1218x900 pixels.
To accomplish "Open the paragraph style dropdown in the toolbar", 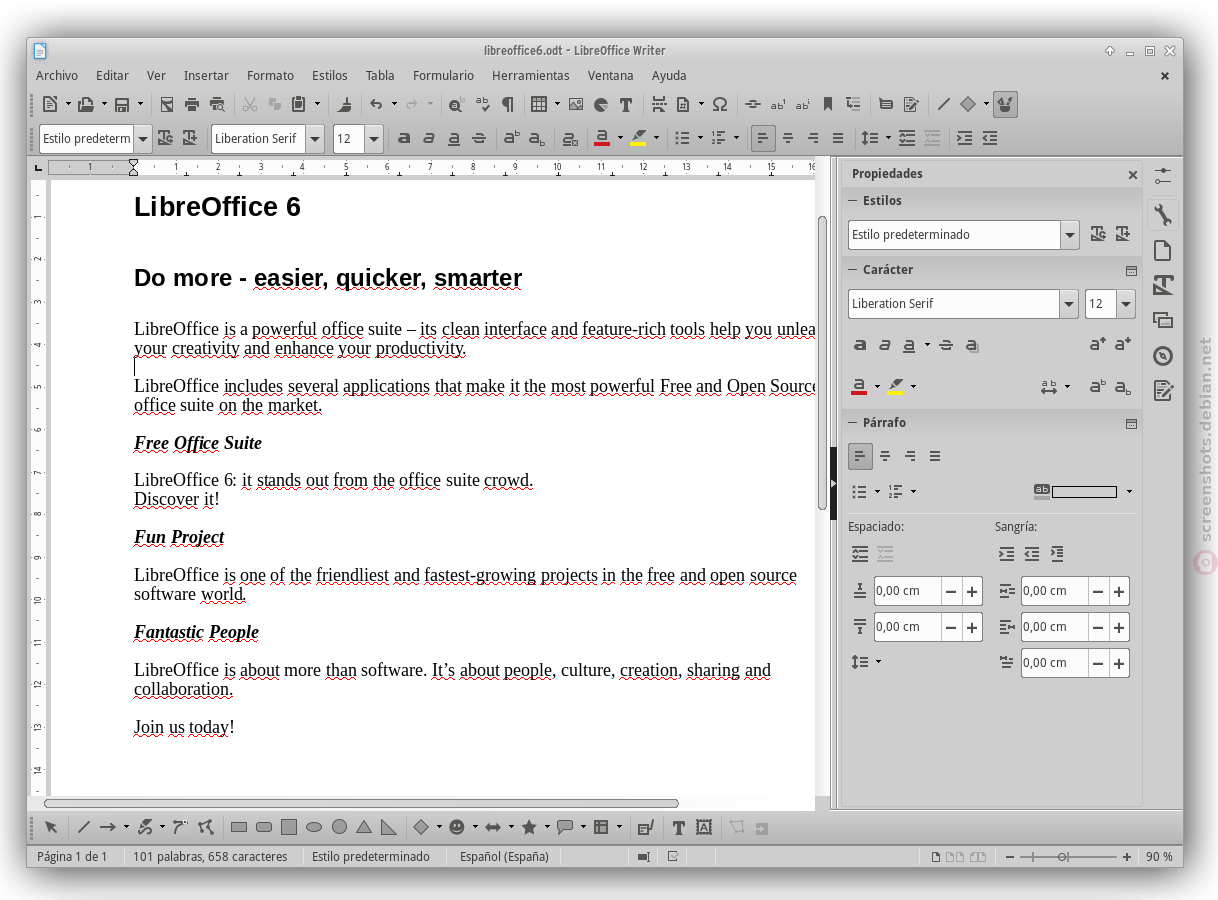I will coord(143,138).
